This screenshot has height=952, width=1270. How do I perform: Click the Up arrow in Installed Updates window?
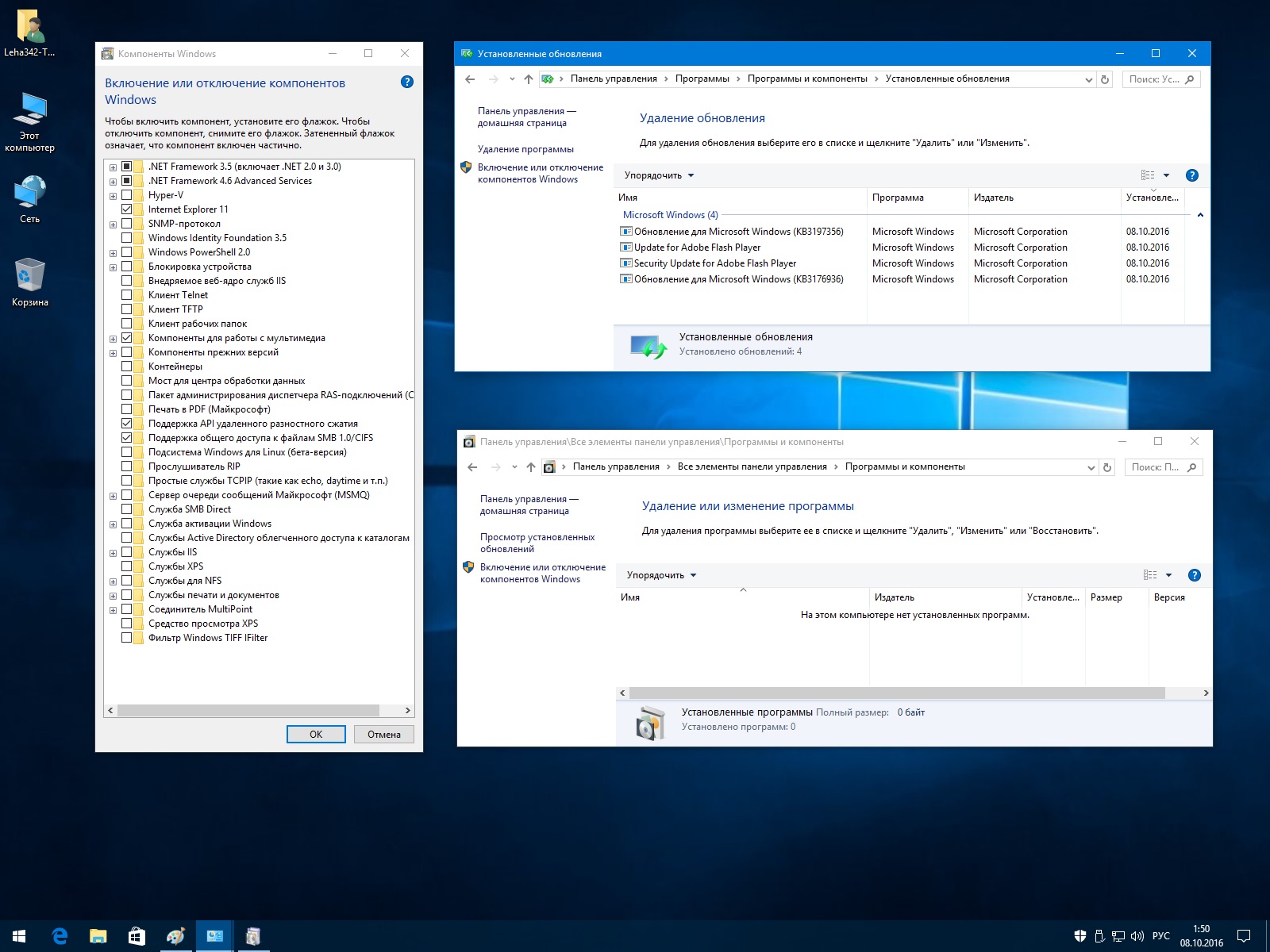click(x=529, y=79)
